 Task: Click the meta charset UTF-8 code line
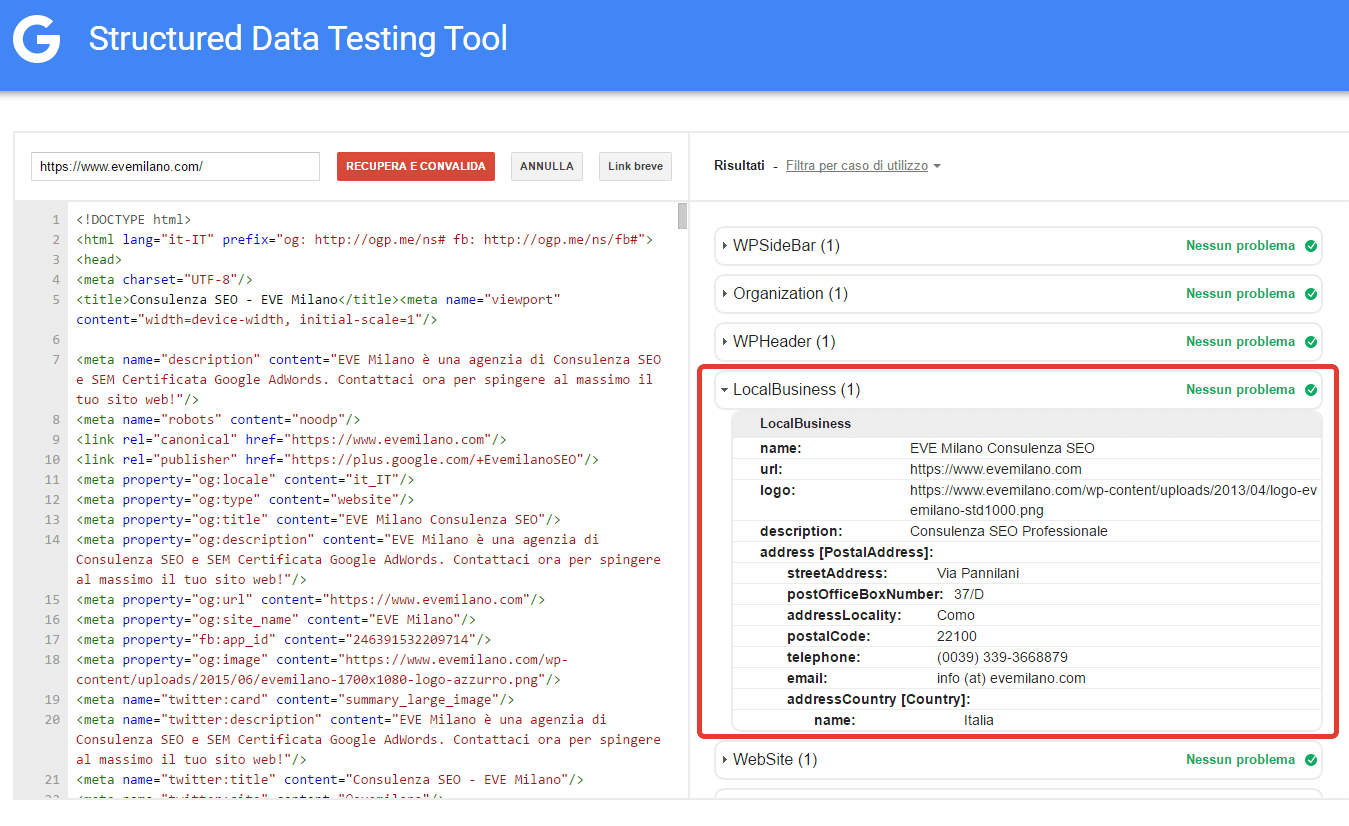165,280
